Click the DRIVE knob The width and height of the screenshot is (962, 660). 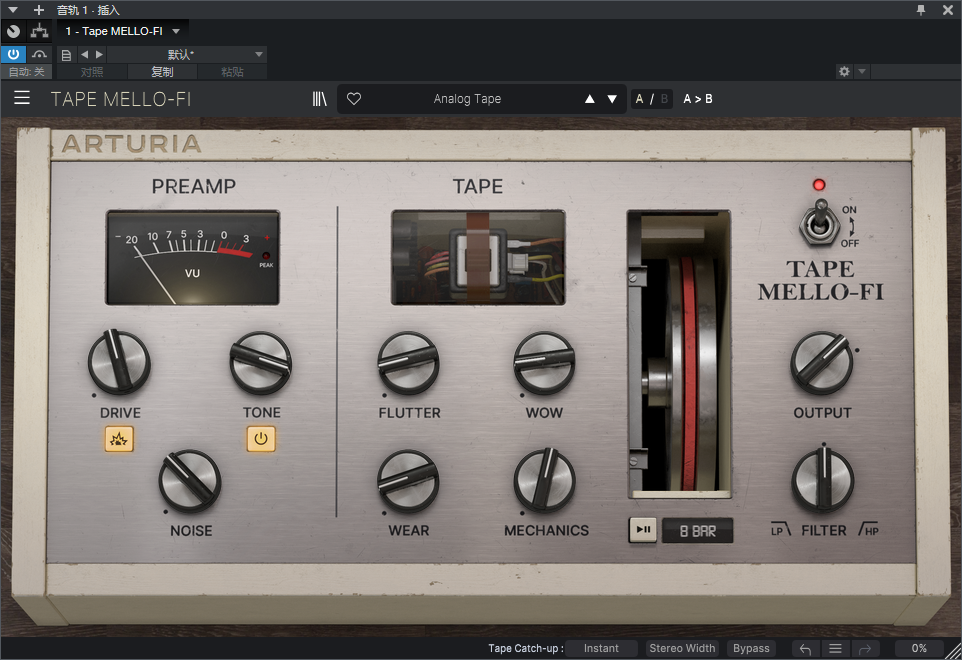[x=119, y=363]
